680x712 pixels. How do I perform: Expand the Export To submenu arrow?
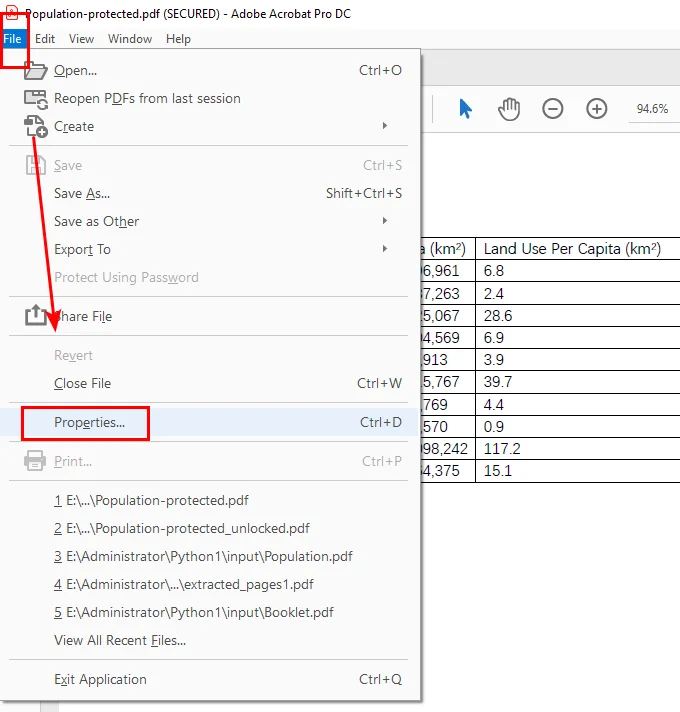(385, 249)
